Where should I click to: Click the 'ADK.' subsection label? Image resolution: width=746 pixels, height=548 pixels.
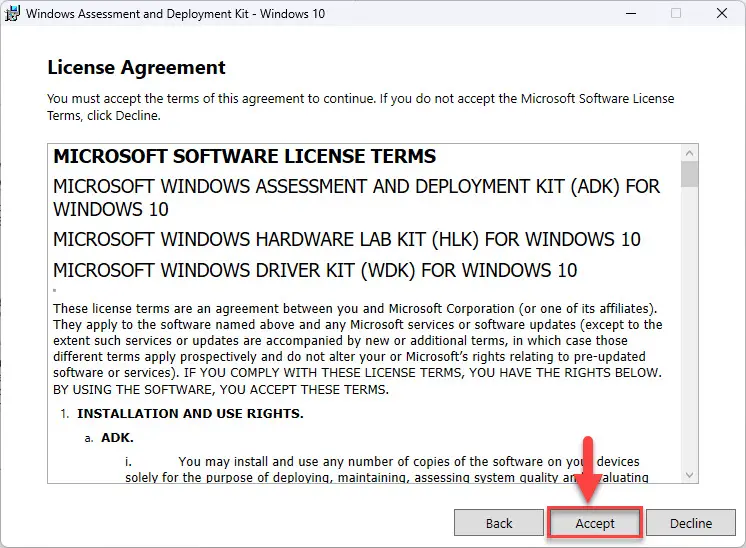117,438
